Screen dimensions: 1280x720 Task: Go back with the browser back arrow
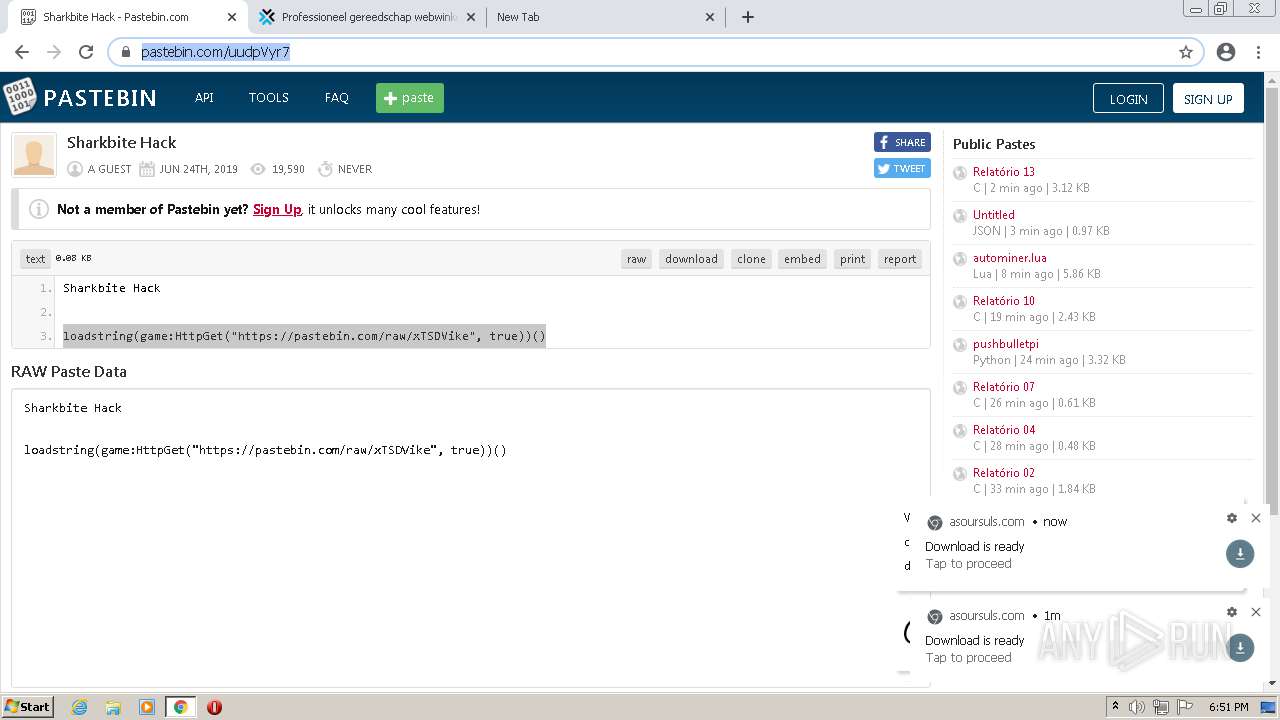(22, 52)
